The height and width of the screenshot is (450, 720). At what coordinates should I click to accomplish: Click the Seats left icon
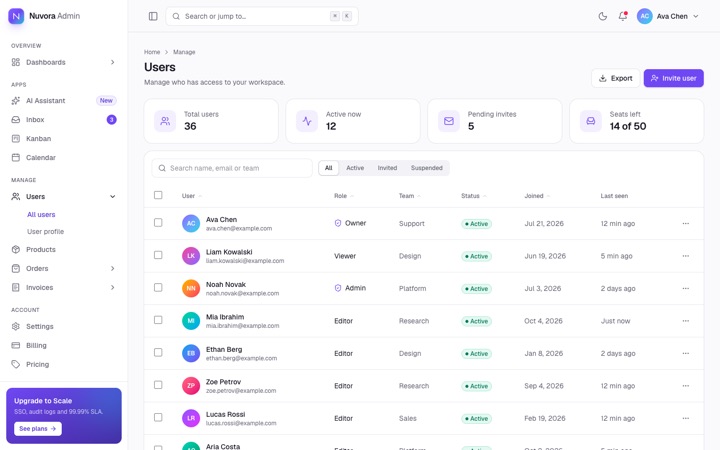point(591,121)
